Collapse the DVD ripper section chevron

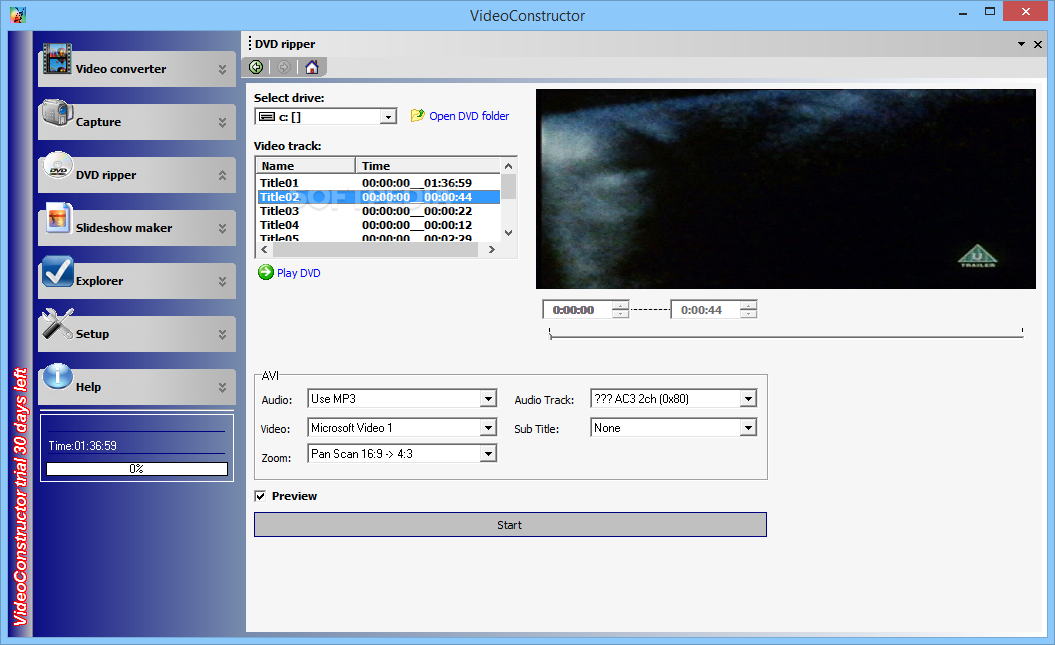point(222,175)
